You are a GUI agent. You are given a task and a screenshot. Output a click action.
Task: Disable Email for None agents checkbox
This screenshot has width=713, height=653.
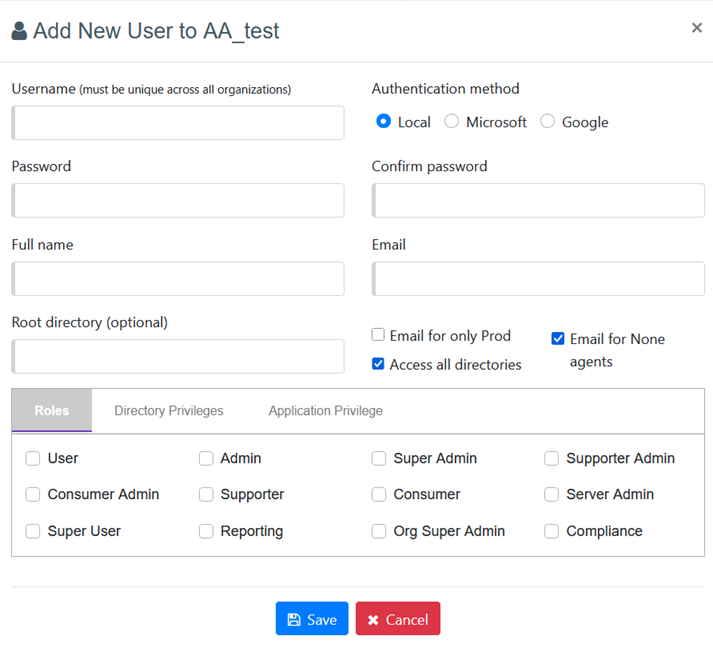click(x=558, y=339)
